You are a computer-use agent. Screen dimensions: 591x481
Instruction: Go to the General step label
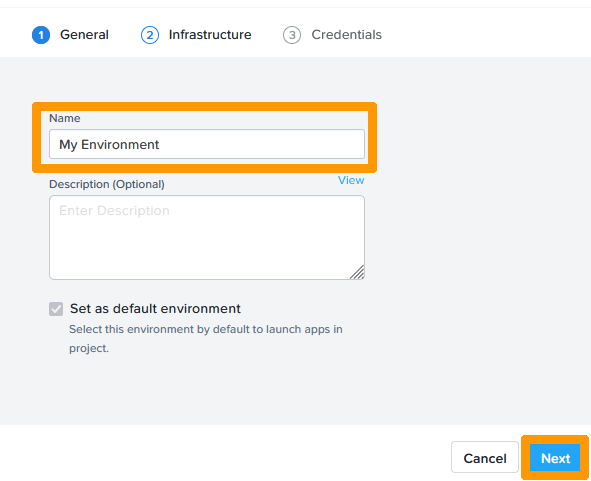tap(84, 35)
